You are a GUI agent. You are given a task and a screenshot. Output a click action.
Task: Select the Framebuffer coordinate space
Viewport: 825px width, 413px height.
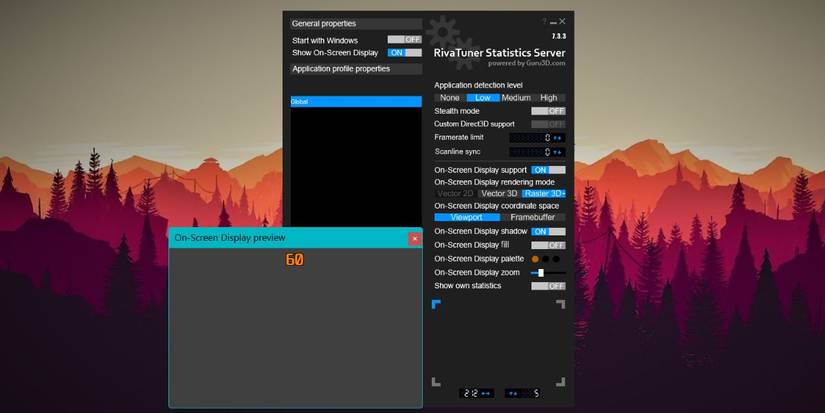pos(532,217)
